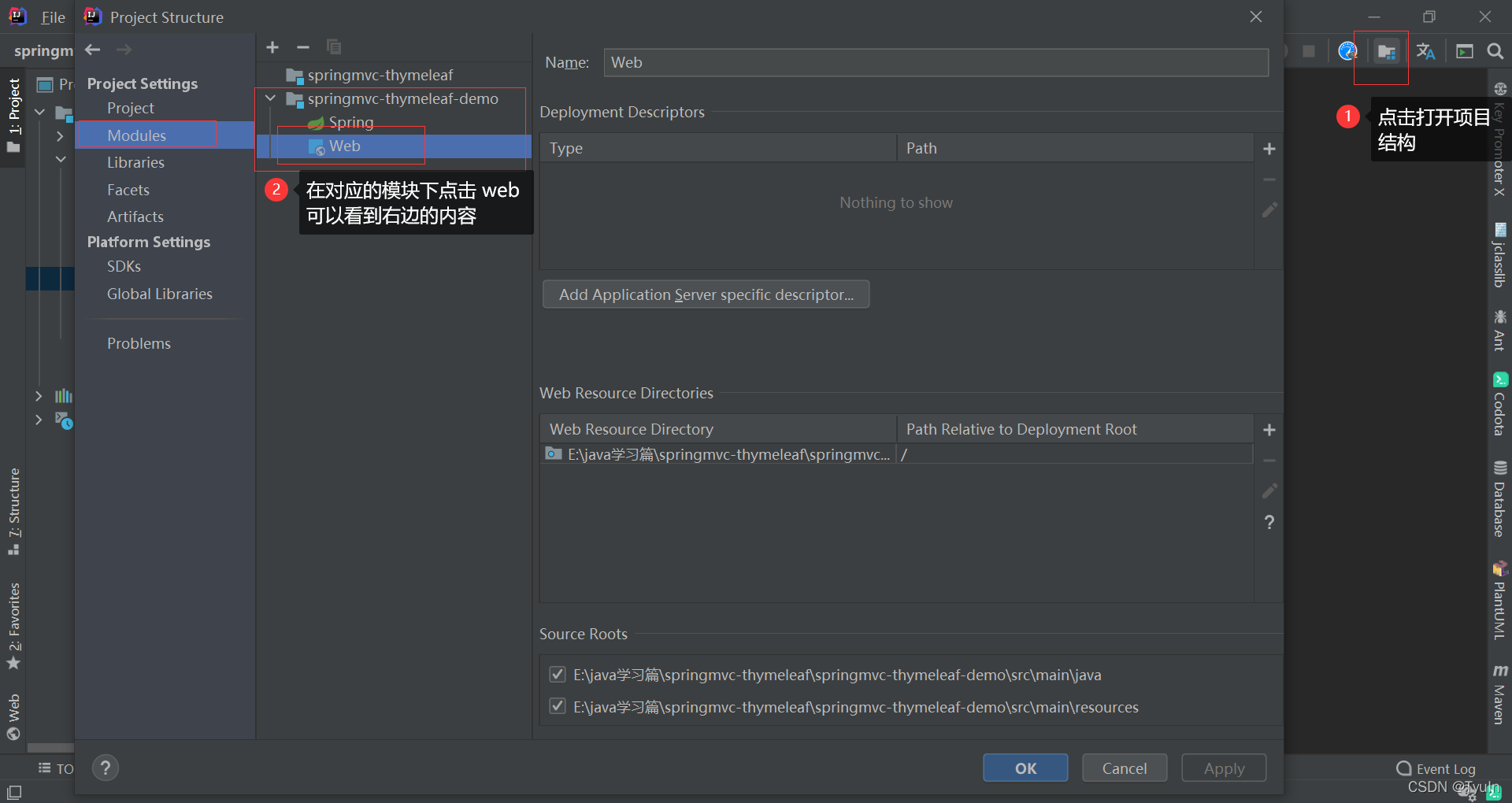Navigate forward in Project Structure

click(x=124, y=50)
